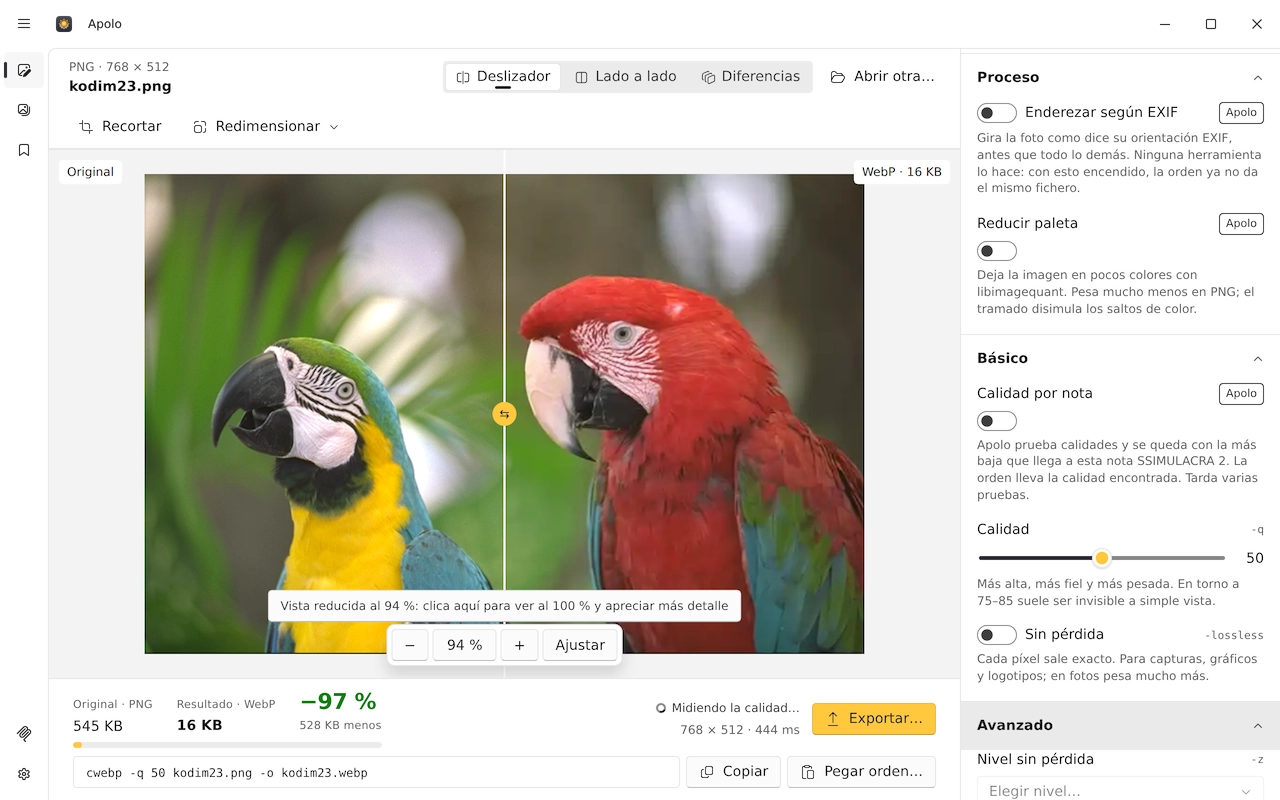This screenshot has height=800, width=1280.
Task: Open settings via the gear icon
Action: coord(24,774)
